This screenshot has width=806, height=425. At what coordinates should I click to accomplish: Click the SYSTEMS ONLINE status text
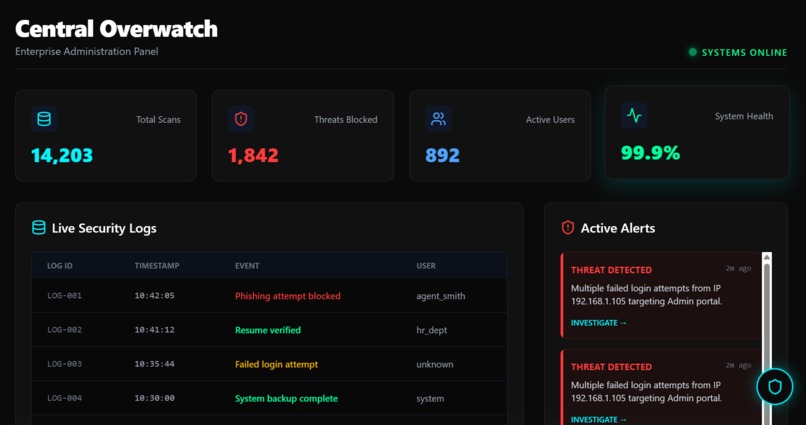[x=744, y=52]
